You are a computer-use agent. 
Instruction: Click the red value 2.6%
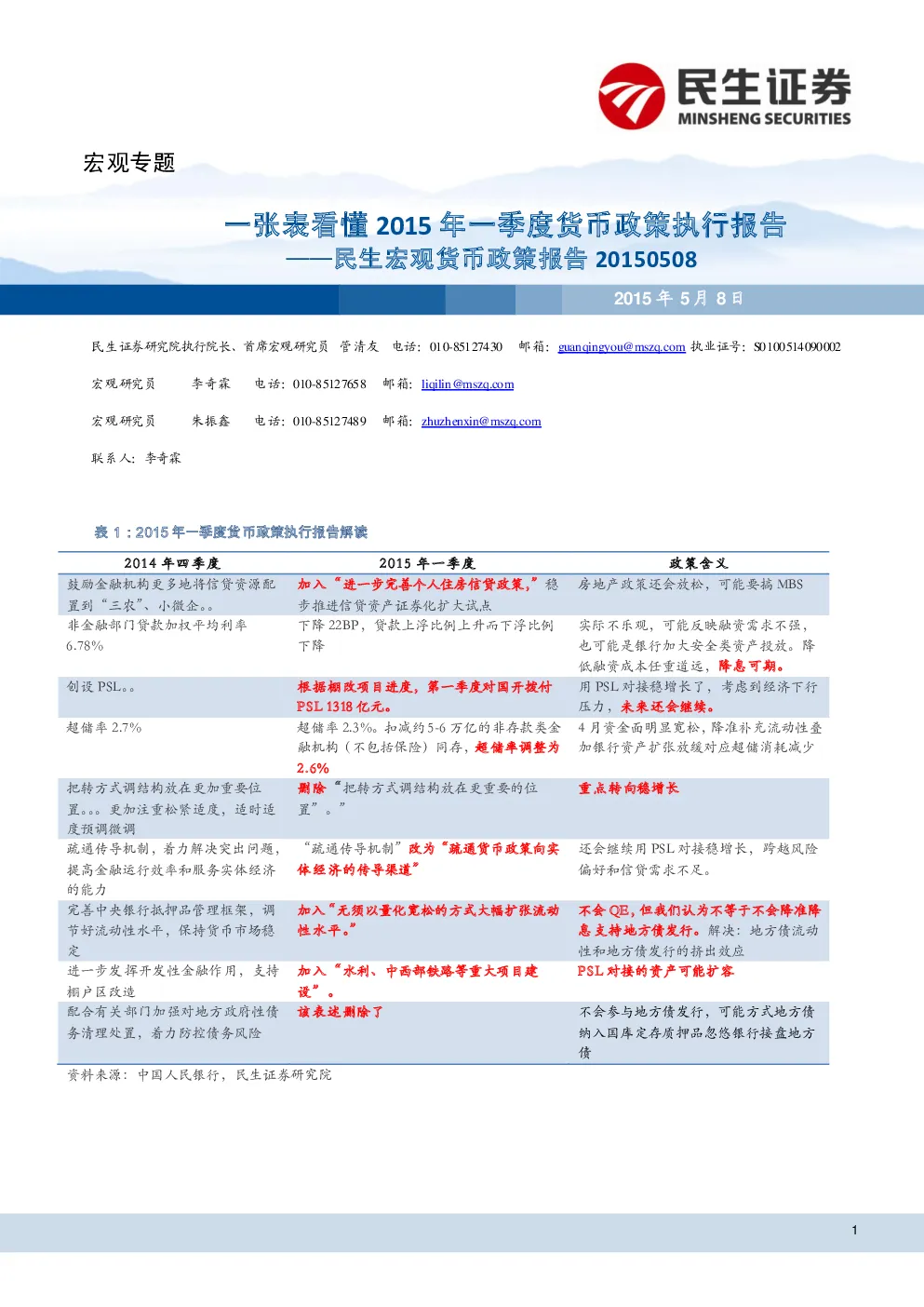coord(314,769)
